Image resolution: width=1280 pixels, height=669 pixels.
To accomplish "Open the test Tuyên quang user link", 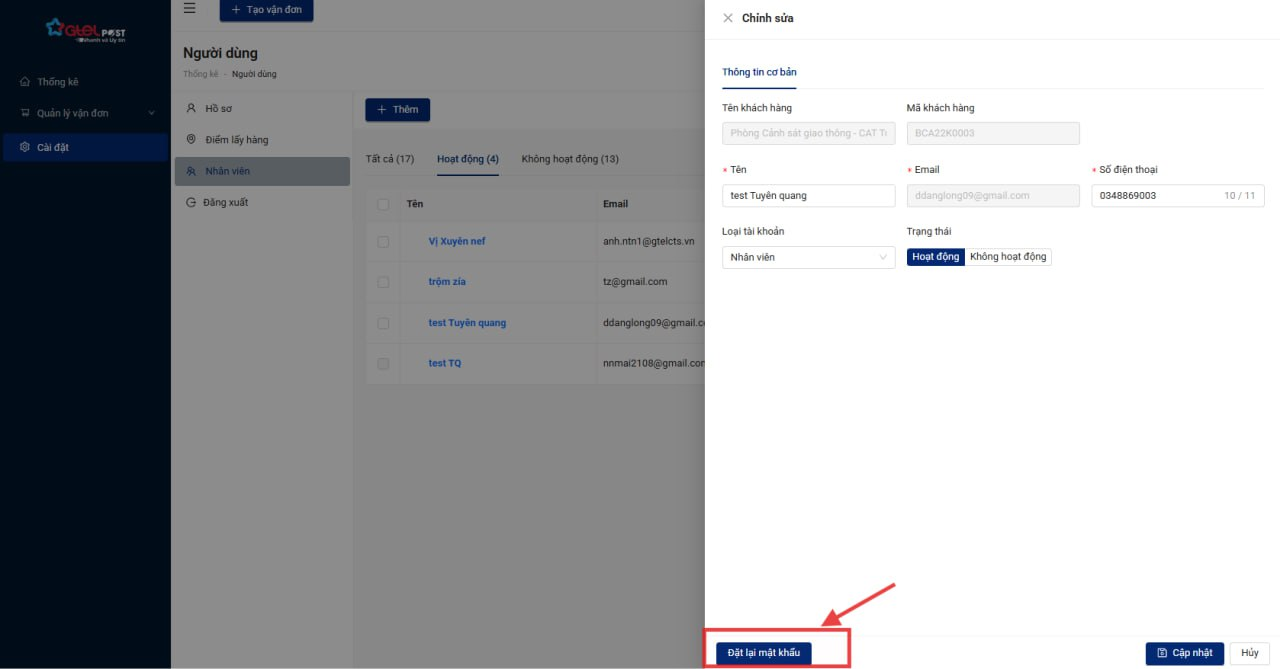I will 467,323.
